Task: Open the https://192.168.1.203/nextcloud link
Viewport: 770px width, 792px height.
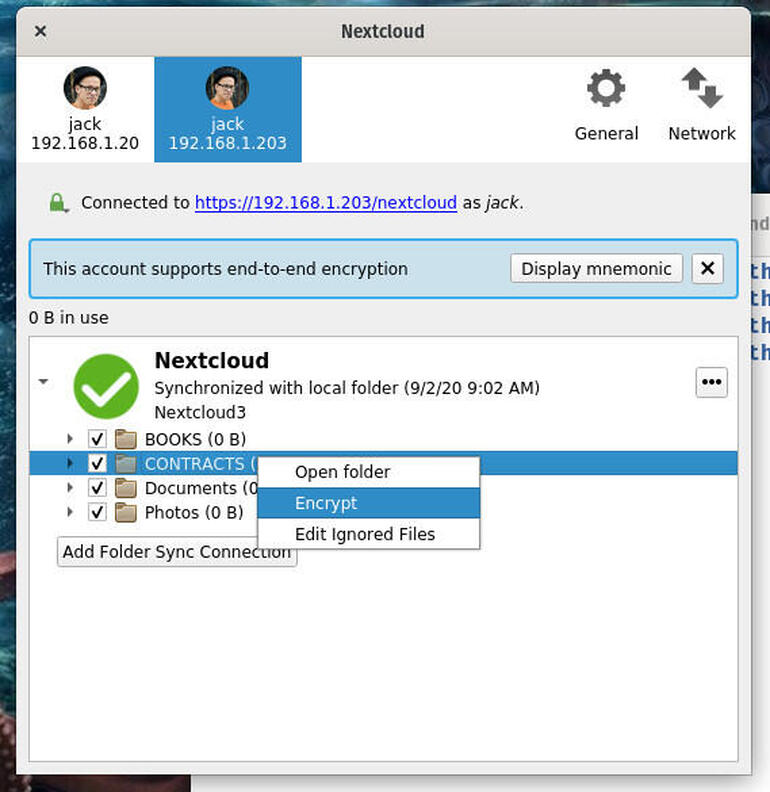Action: pos(326,203)
